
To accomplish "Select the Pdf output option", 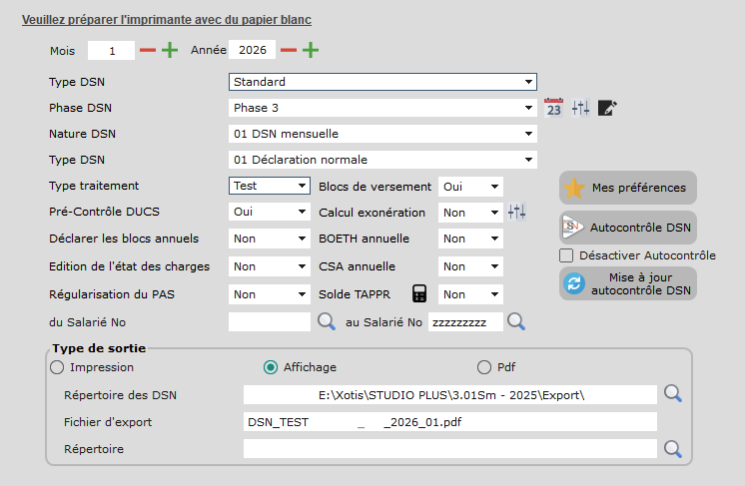I will click(485, 367).
